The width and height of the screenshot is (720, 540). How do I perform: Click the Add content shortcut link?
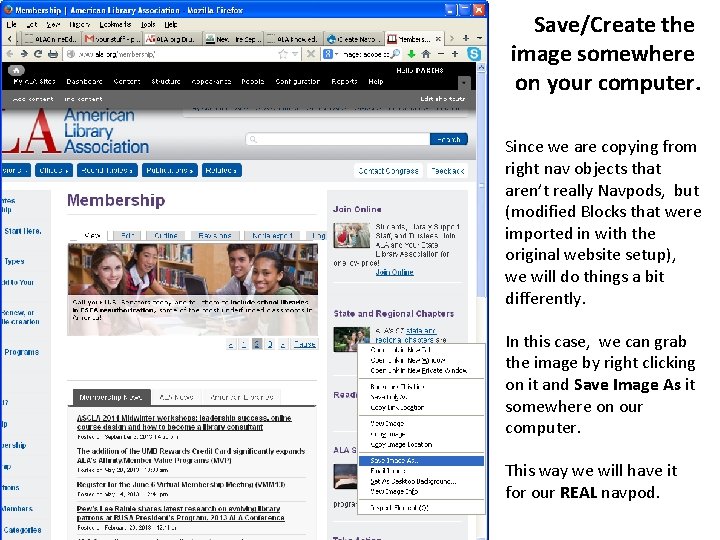[x=33, y=99]
